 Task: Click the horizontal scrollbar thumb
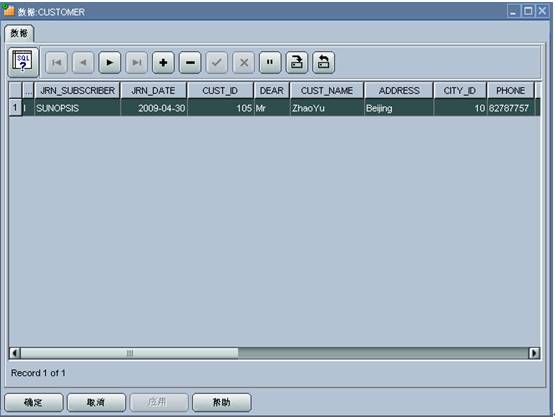130,353
